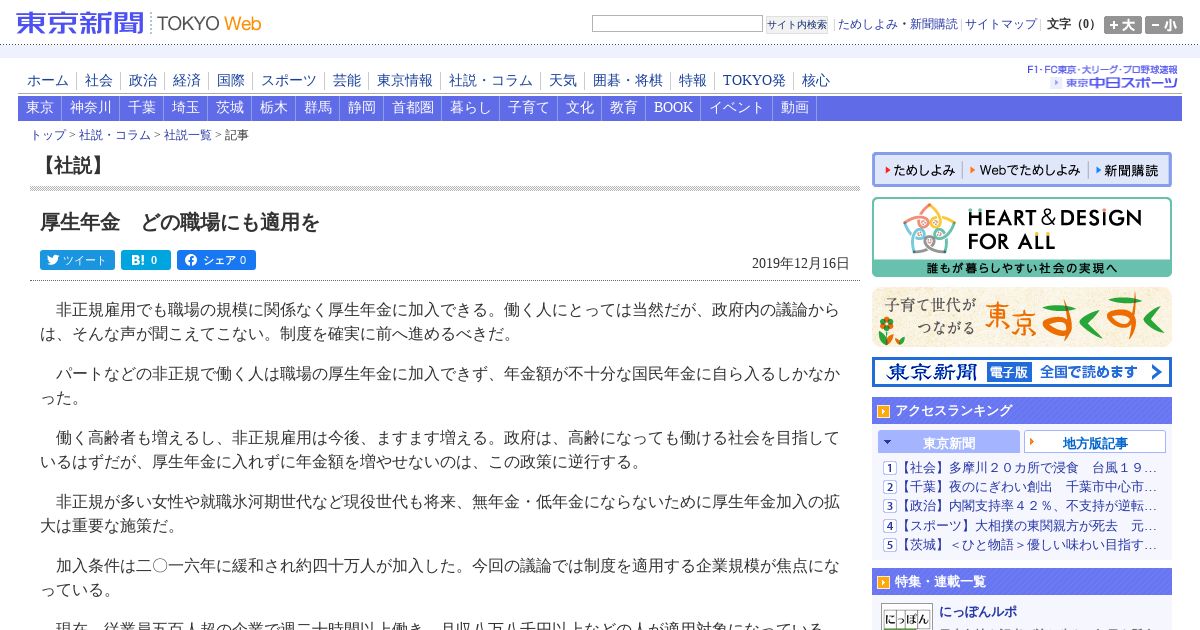This screenshot has height=630, width=1200.
Task: Open the サイトマップ link
Action: point(1001,24)
